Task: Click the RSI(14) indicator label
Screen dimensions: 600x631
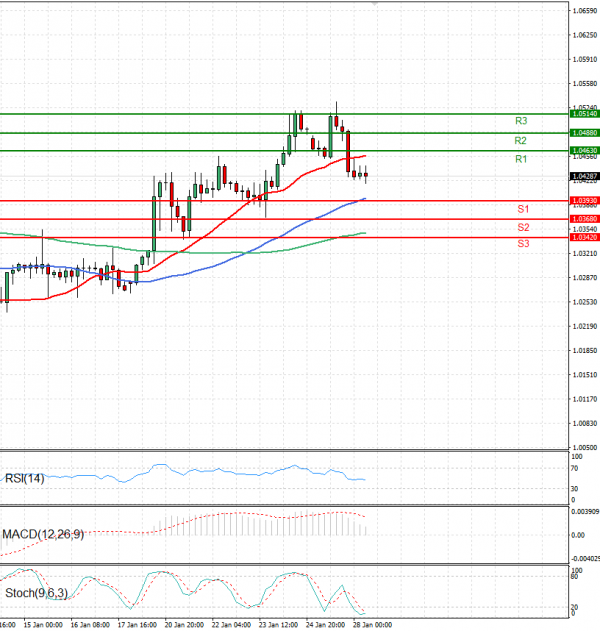Action: pos(25,478)
